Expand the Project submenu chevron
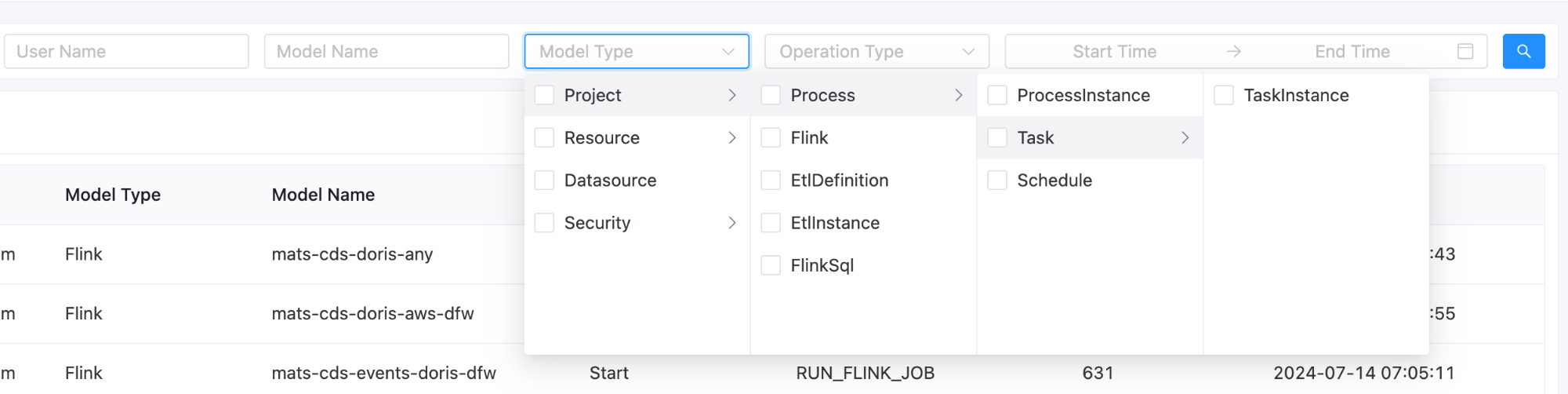1568x394 pixels. coord(731,95)
